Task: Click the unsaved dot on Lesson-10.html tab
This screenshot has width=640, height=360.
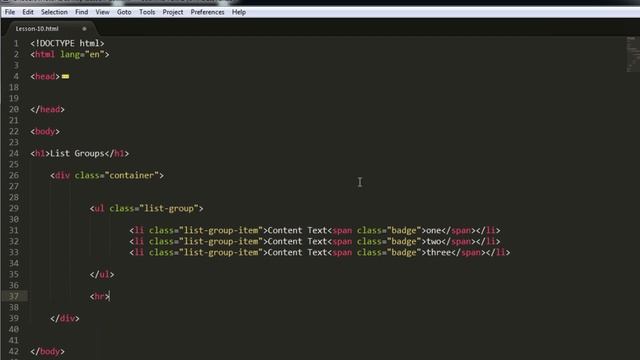Action: pos(84,29)
